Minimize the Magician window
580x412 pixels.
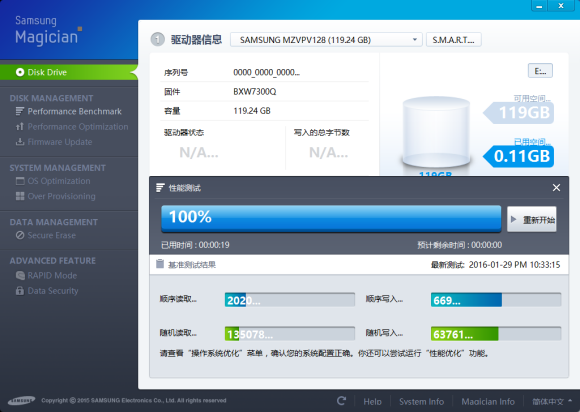click(x=539, y=6)
